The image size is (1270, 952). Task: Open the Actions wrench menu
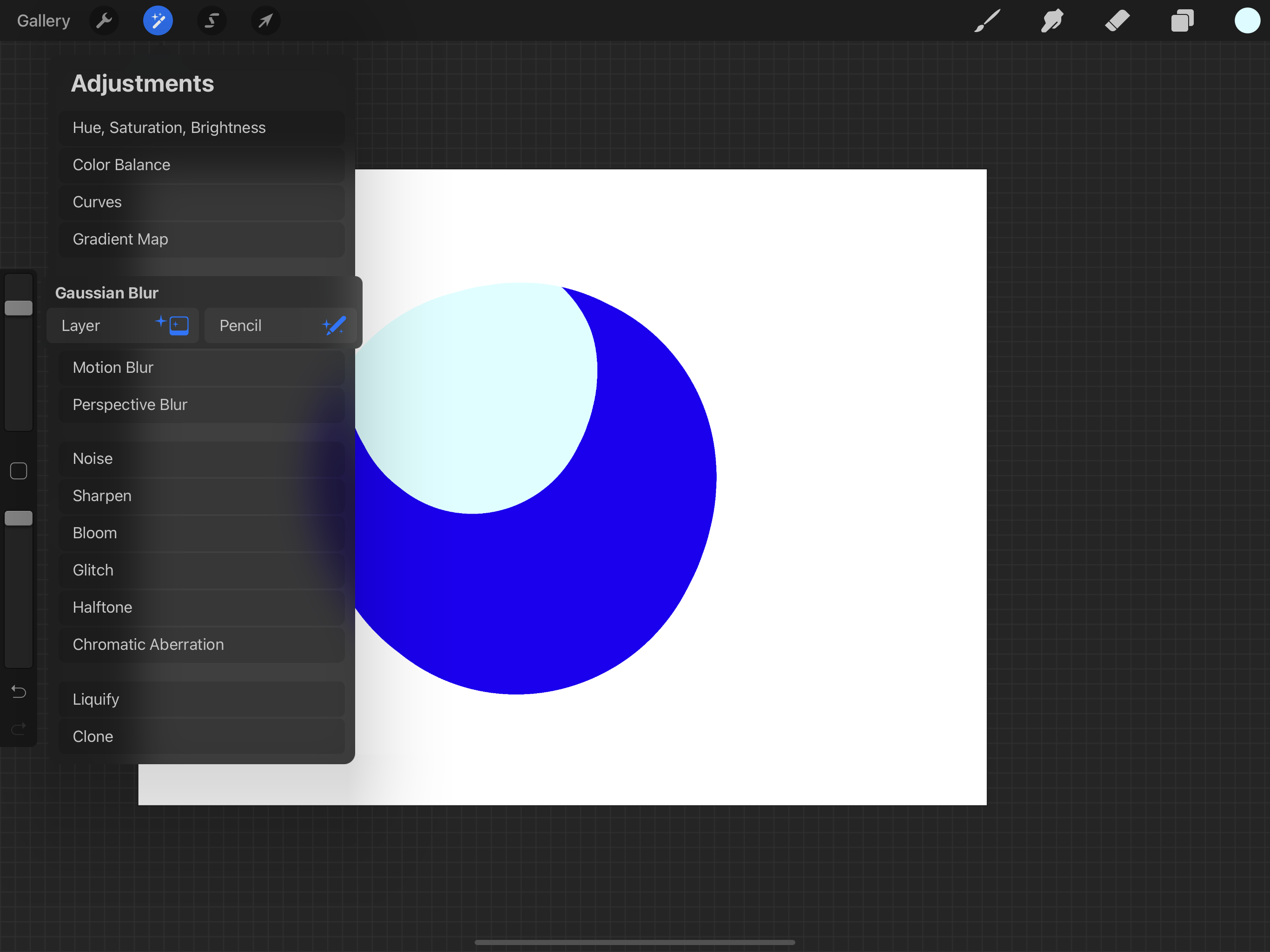(105, 21)
